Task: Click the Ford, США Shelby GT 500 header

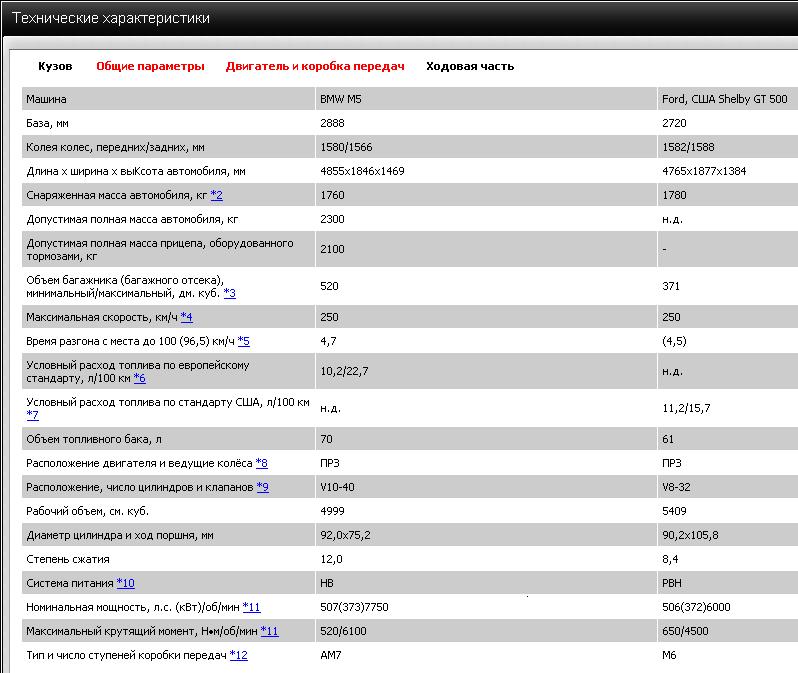Action: click(724, 99)
